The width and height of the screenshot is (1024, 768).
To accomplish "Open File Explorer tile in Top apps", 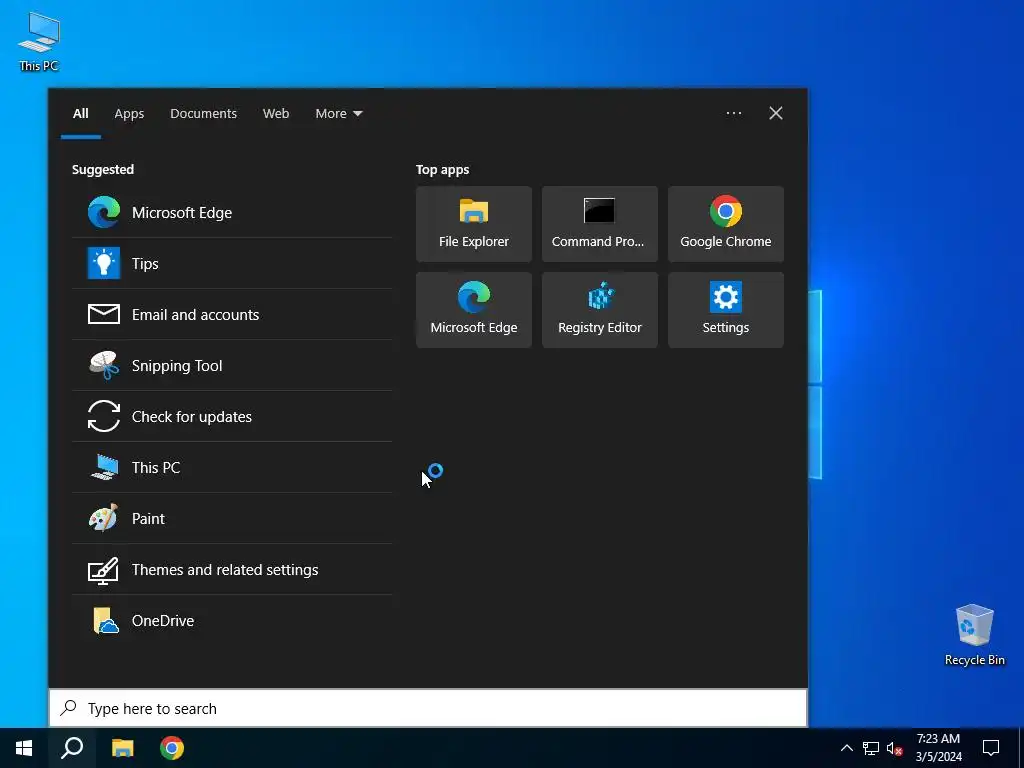I will click(x=473, y=224).
